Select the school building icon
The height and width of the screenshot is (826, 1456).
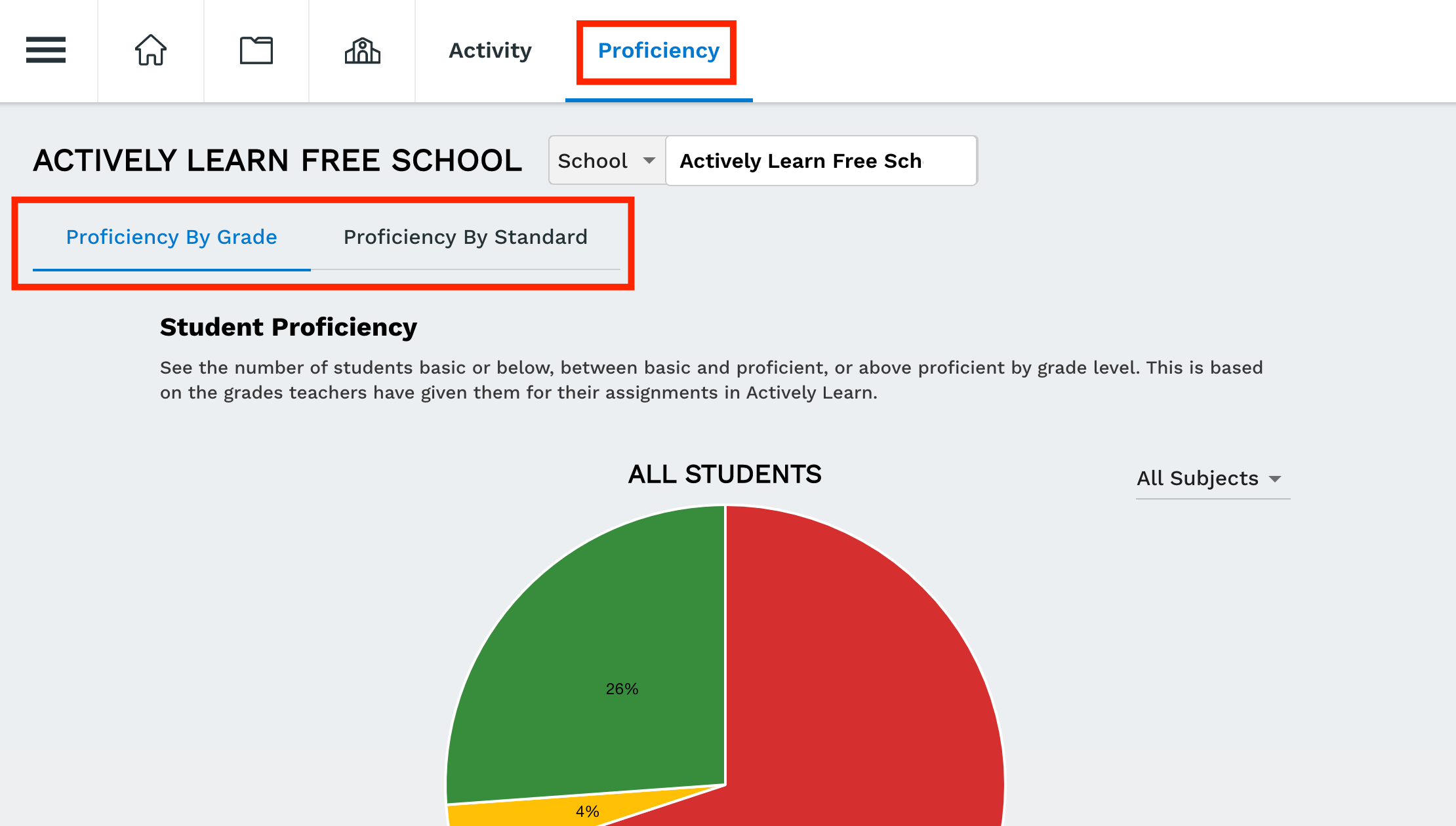point(363,50)
